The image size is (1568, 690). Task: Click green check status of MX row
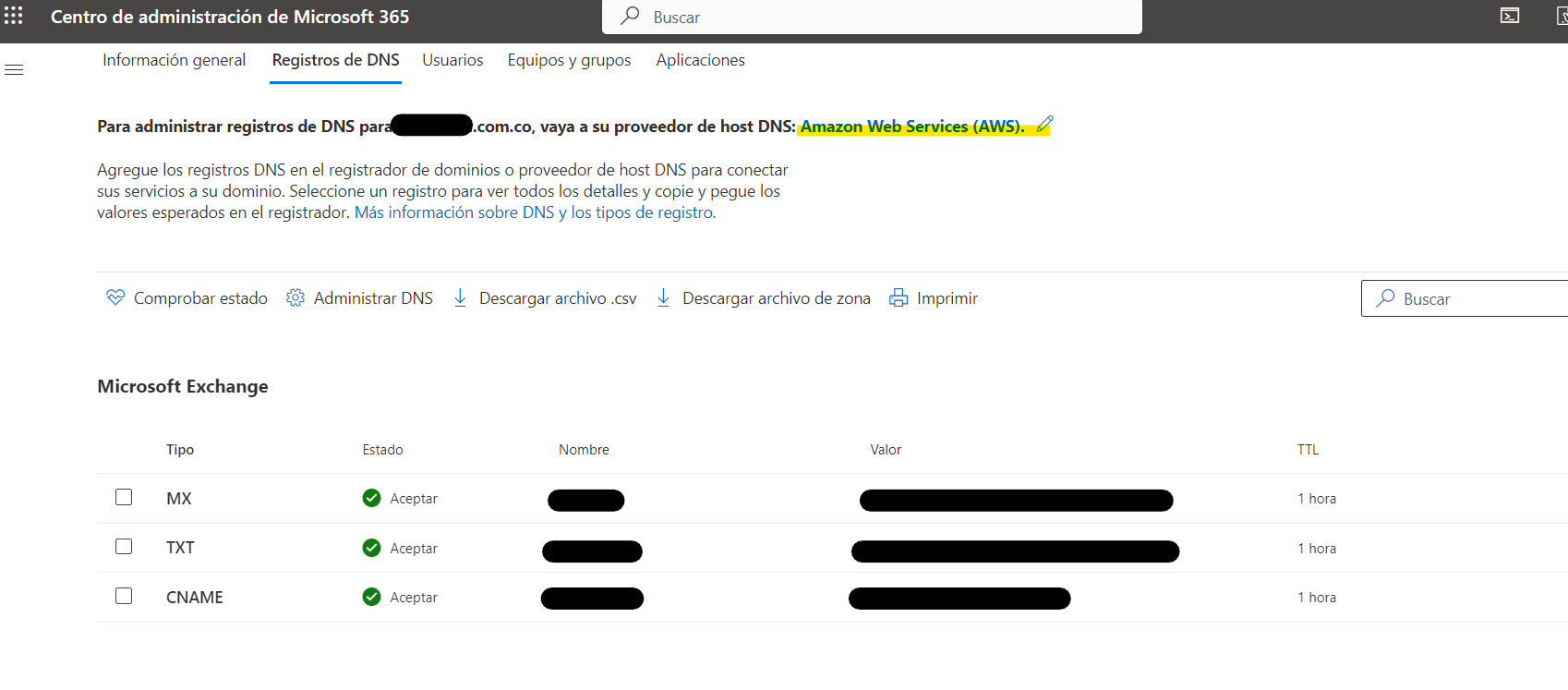click(372, 498)
